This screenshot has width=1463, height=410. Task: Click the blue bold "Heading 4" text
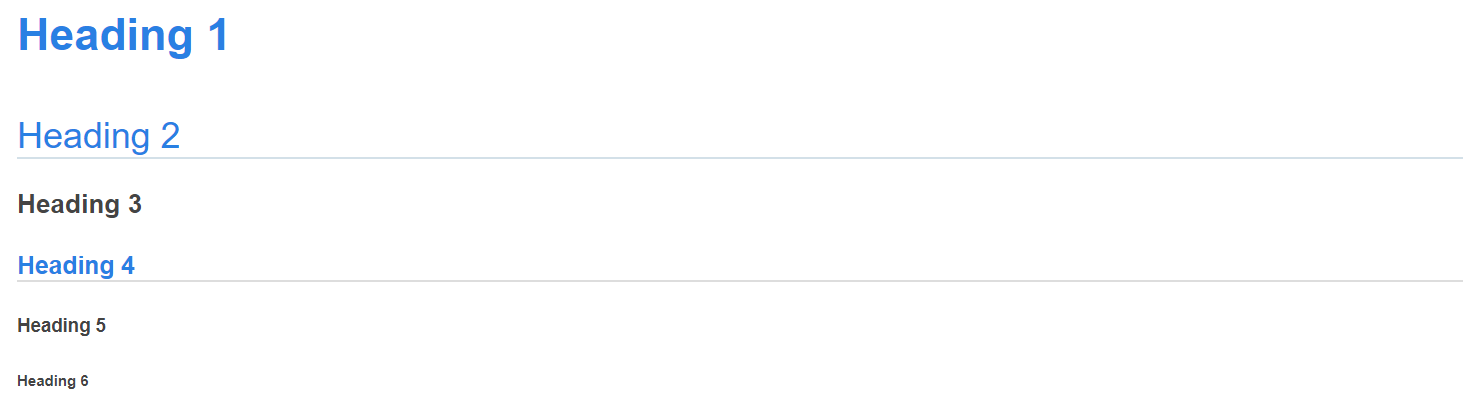(76, 266)
